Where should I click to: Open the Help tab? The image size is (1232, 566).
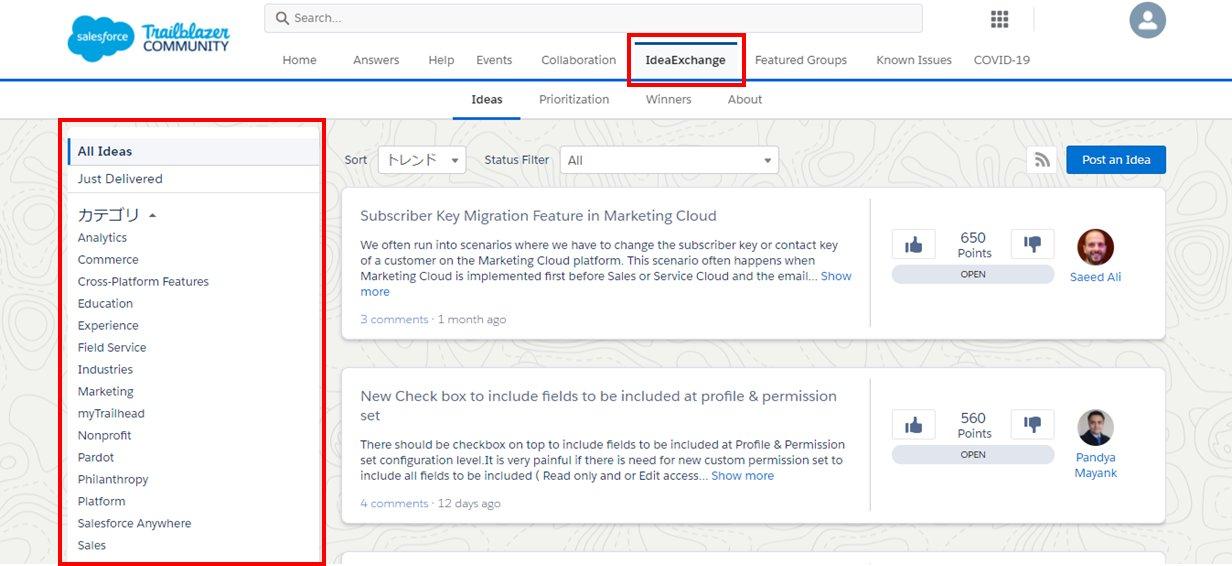click(441, 60)
